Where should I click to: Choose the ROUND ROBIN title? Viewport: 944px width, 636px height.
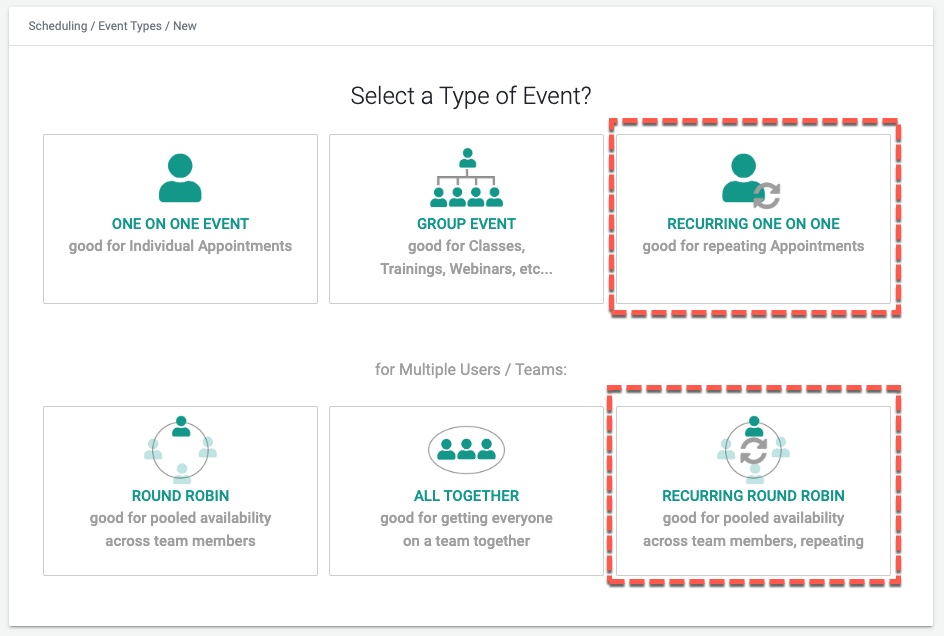coord(181,496)
